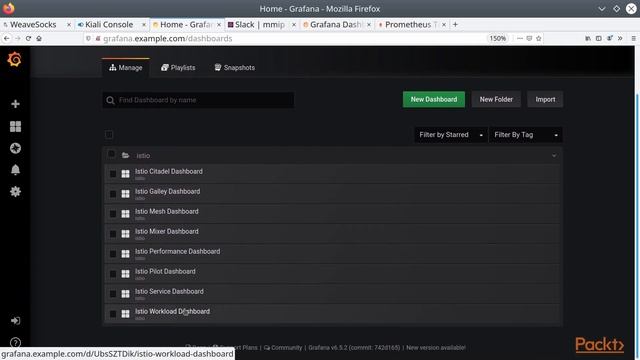The height and width of the screenshot is (360, 640).
Task: Select the Istio Workload Dashboard checkbox
Action: (x=113, y=314)
